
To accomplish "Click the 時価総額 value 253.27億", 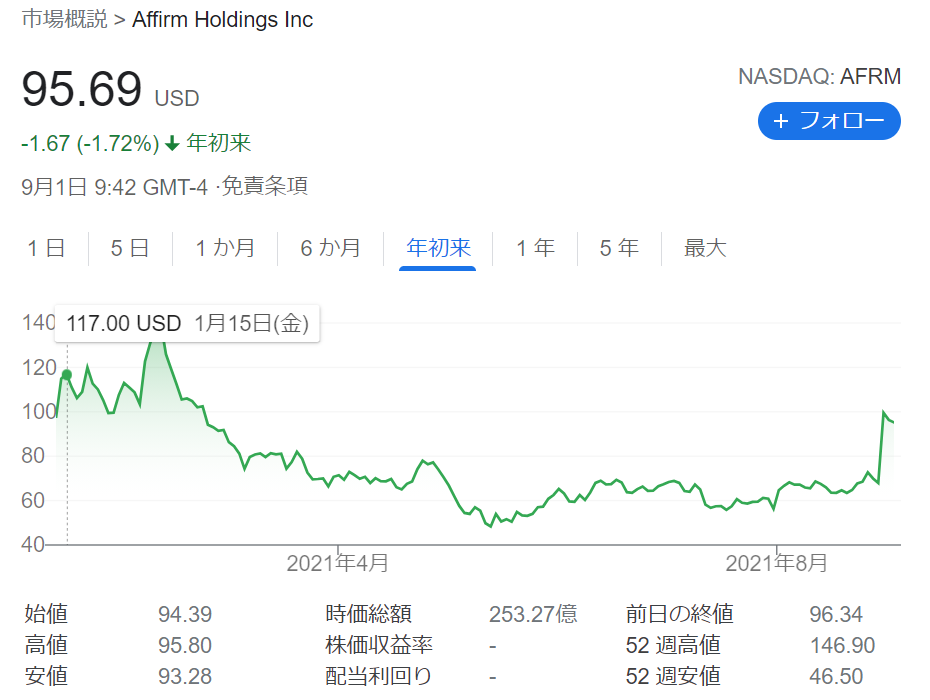I will coord(533,614).
